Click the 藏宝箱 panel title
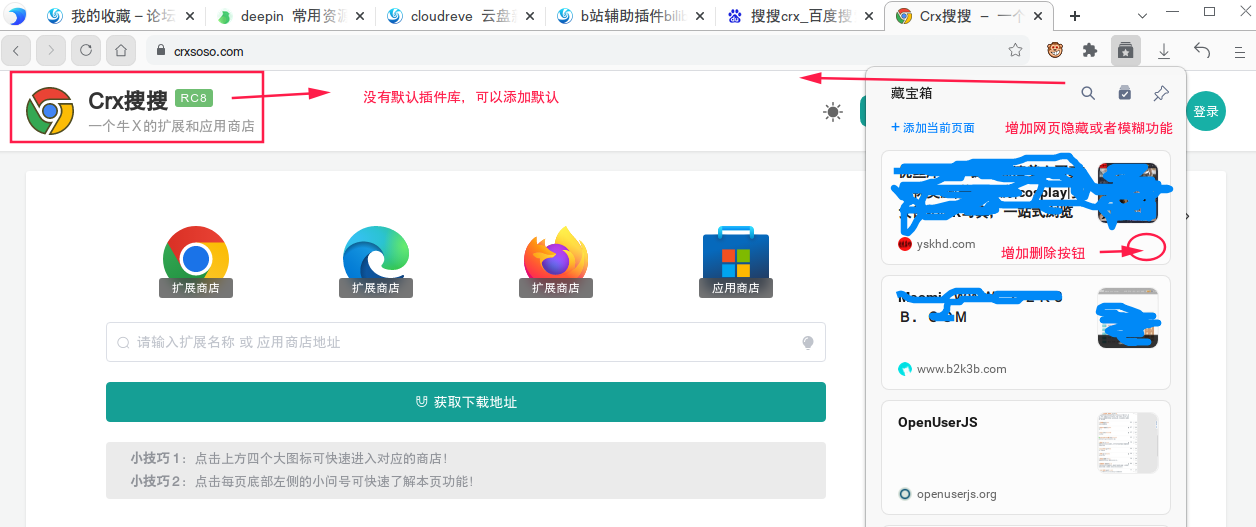Viewport: 1256px width, 527px height. (x=911, y=93)
